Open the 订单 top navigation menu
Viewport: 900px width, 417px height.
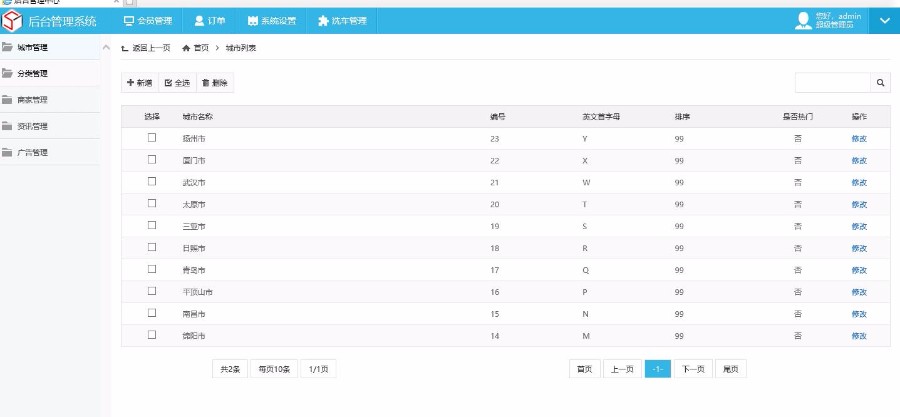tap(210, 21)
